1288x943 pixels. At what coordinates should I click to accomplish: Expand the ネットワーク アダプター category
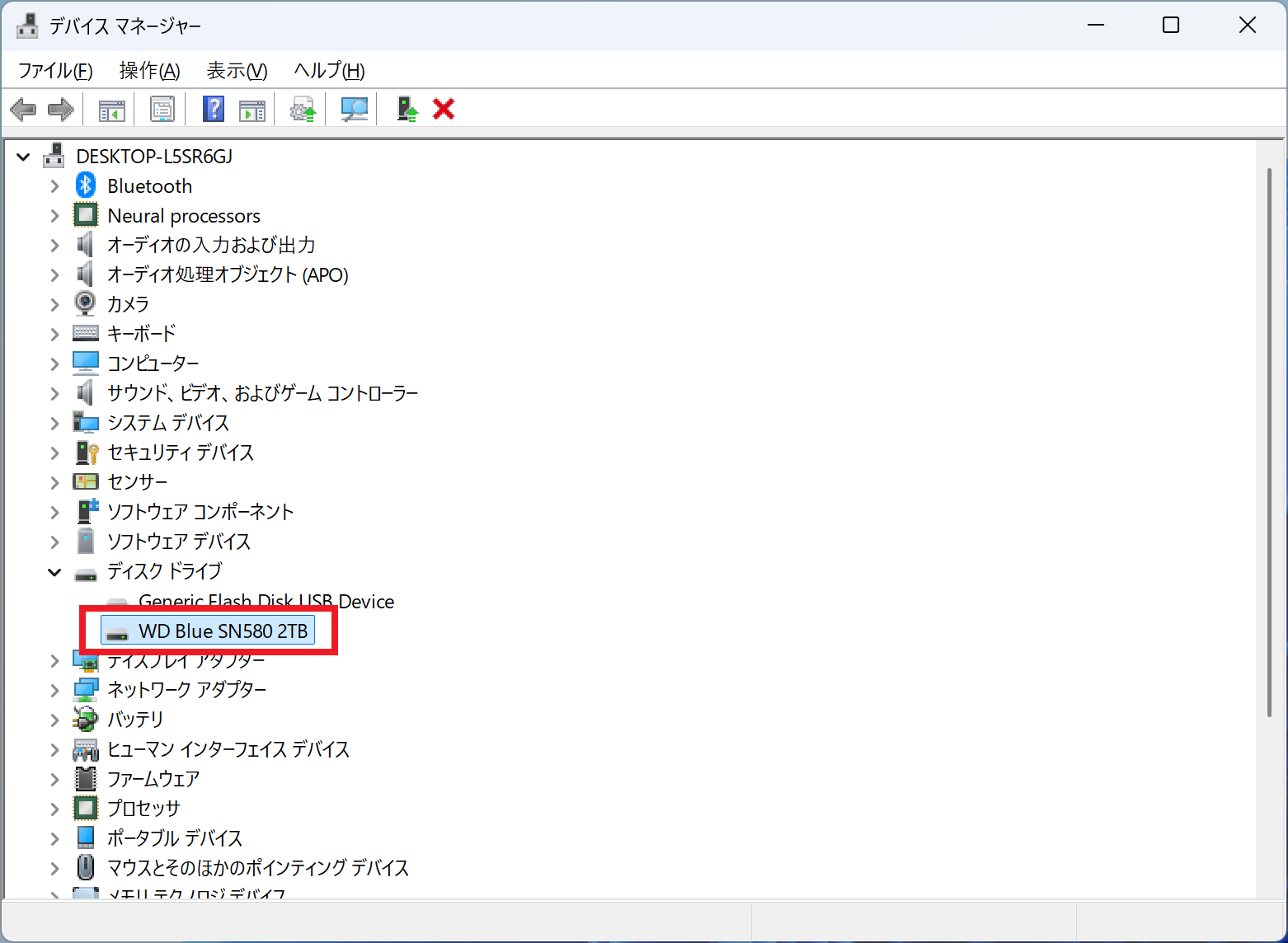click(54, 690)
